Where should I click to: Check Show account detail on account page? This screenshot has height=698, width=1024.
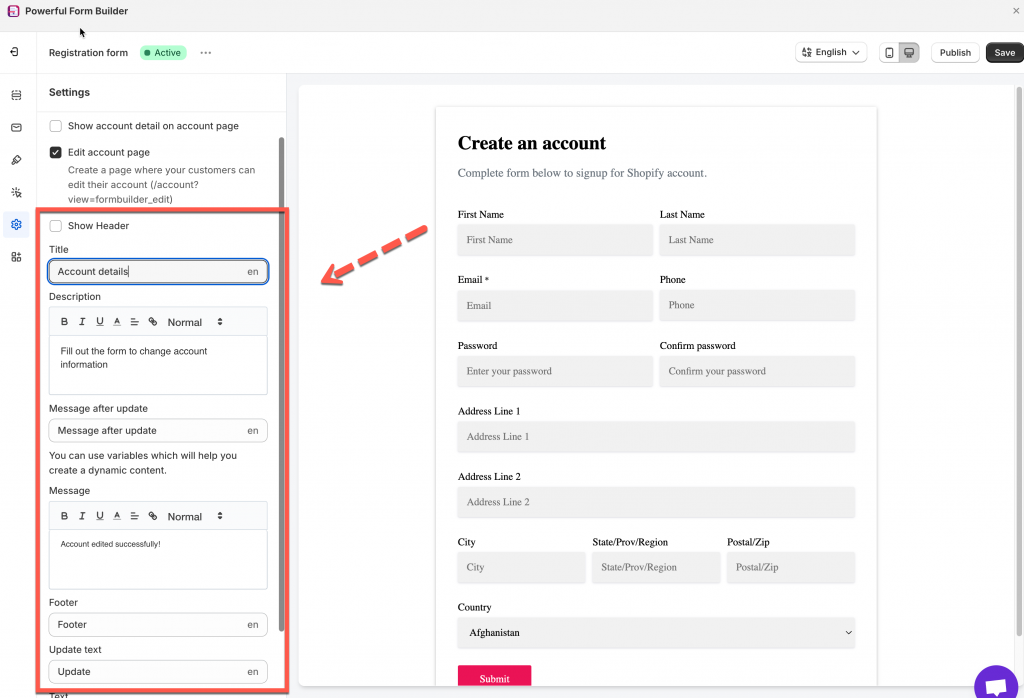pos(56,126)
